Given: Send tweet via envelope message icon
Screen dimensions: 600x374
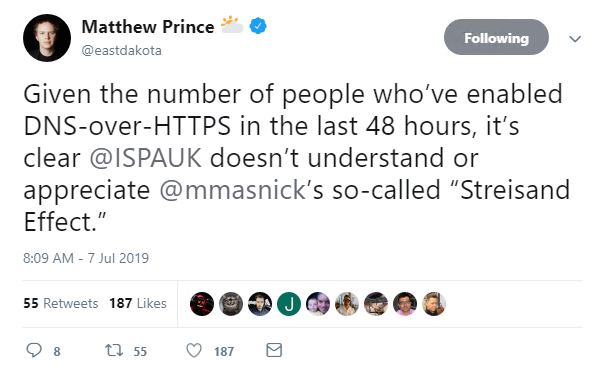Looking at the screenshot, I should coord(274,350).
